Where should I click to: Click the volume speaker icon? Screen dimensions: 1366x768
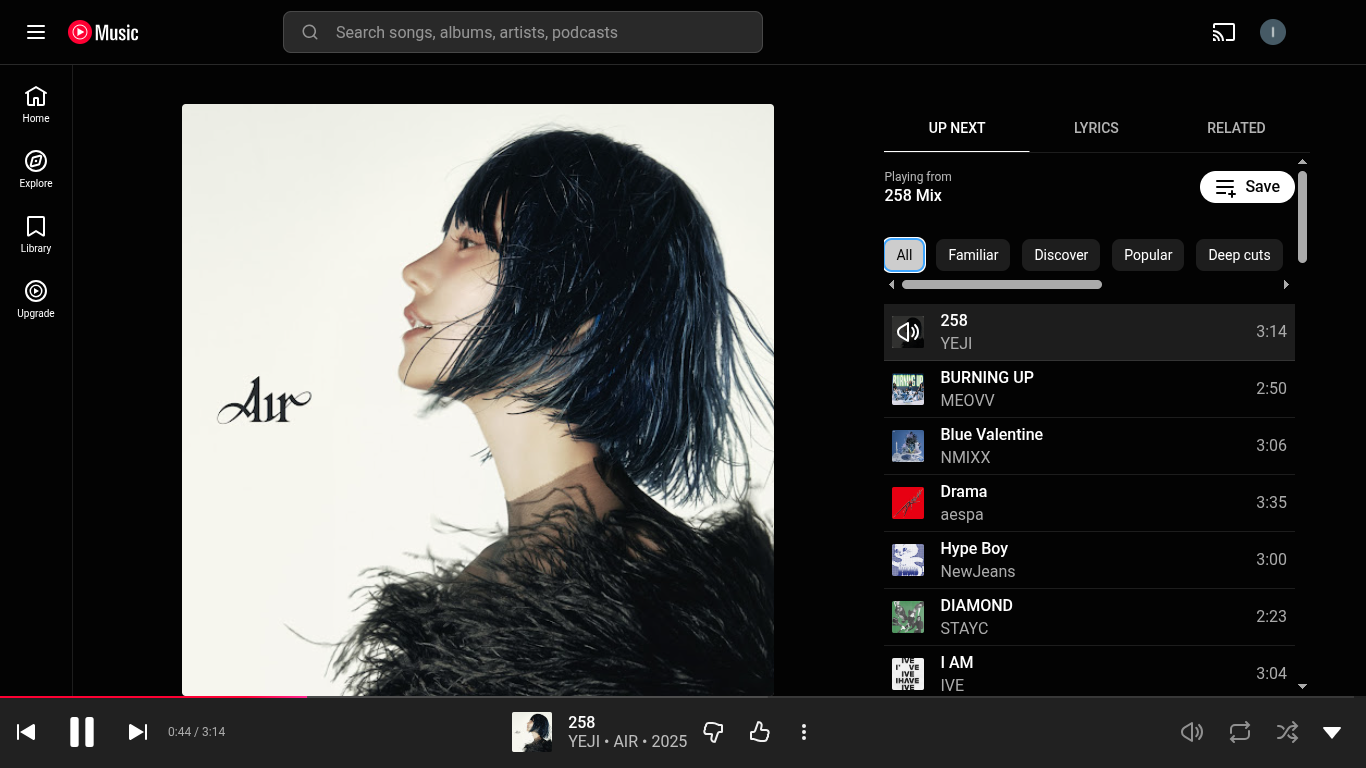pos(1191,732)
